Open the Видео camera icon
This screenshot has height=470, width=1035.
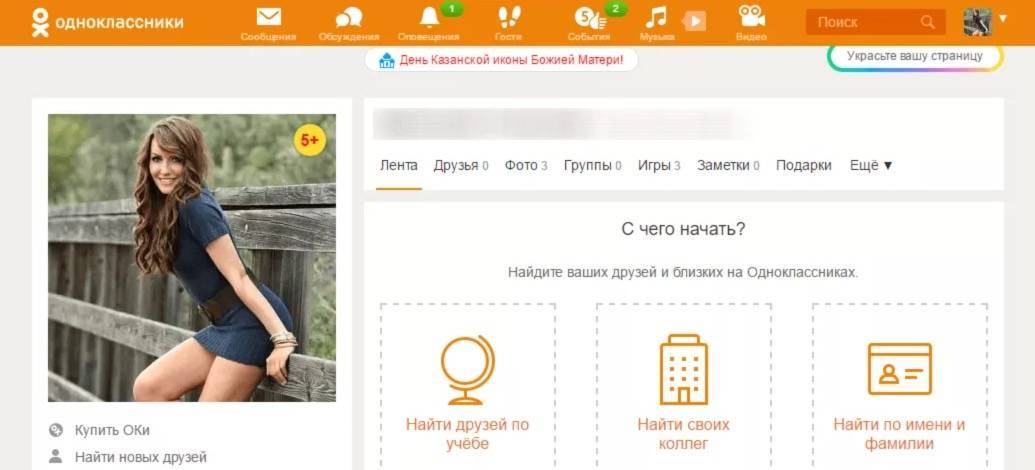click(x=751, y=16)
